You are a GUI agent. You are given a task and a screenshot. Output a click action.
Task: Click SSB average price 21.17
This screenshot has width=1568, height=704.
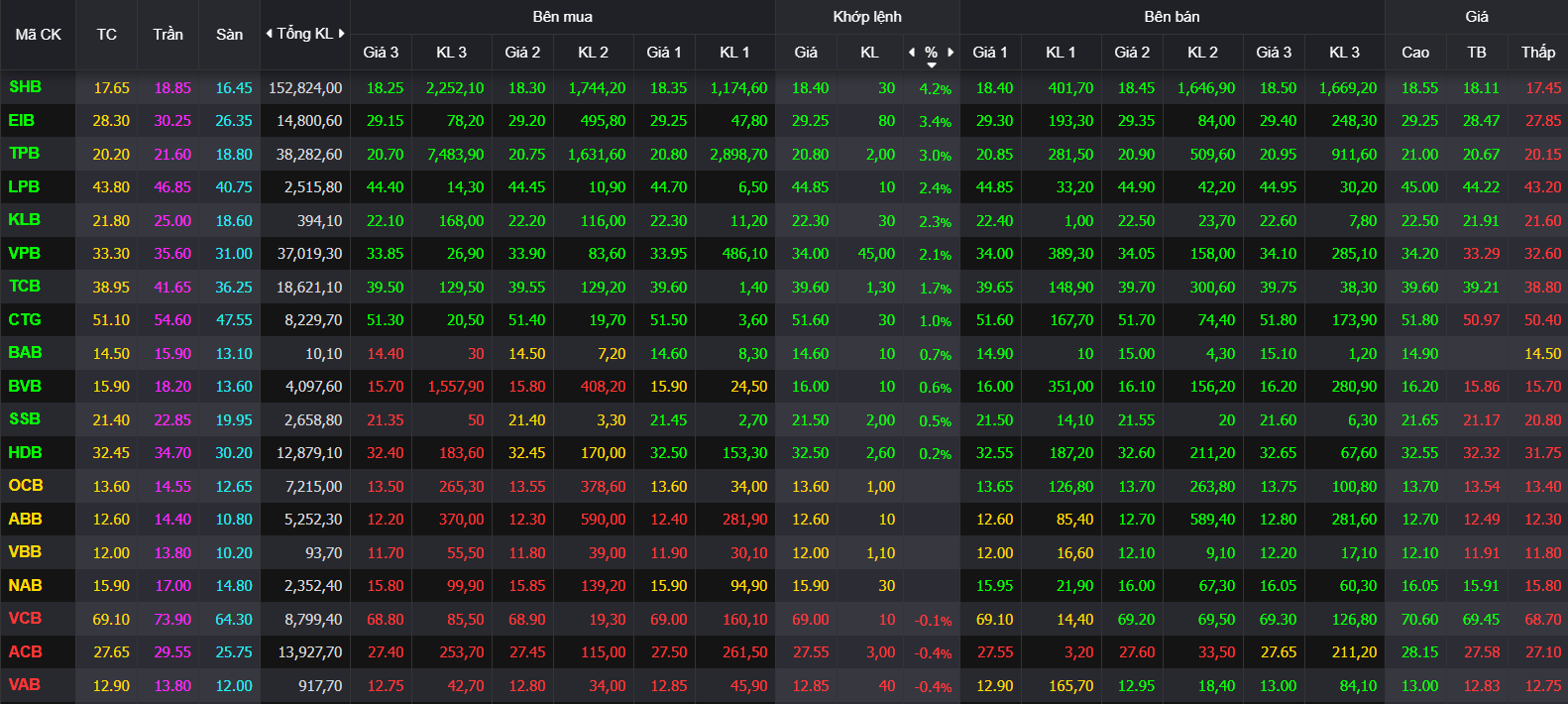tap(1482, 420)
